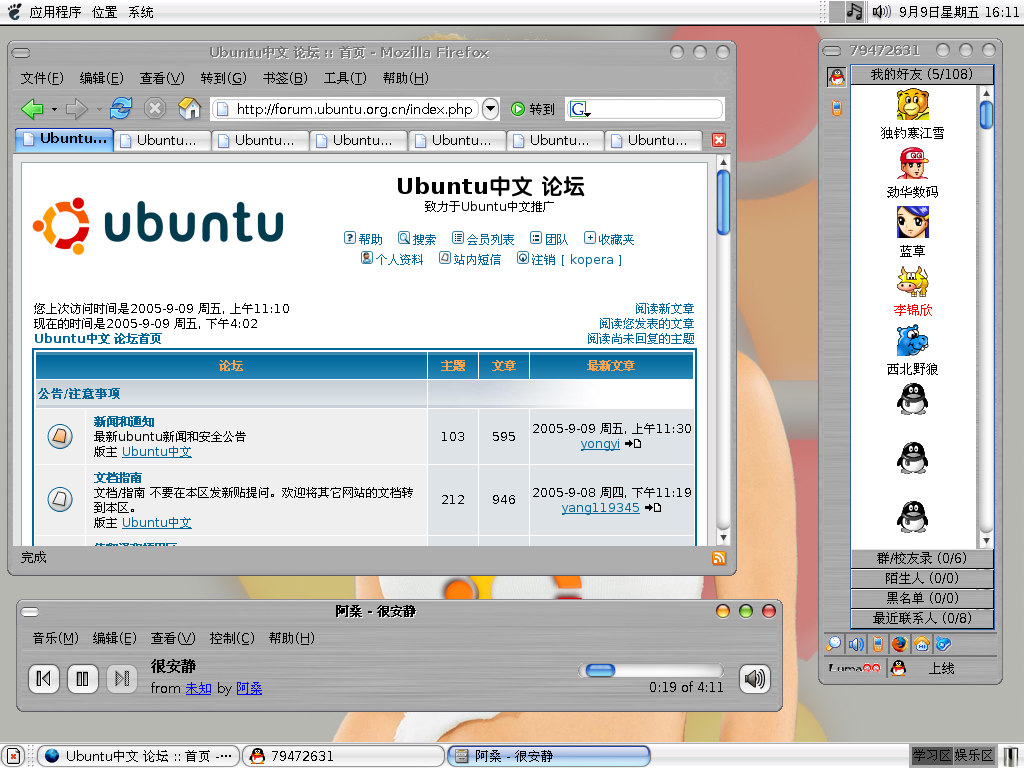
Task: Open Firefox's 文件(F) menu
Action: coord(42,78)
